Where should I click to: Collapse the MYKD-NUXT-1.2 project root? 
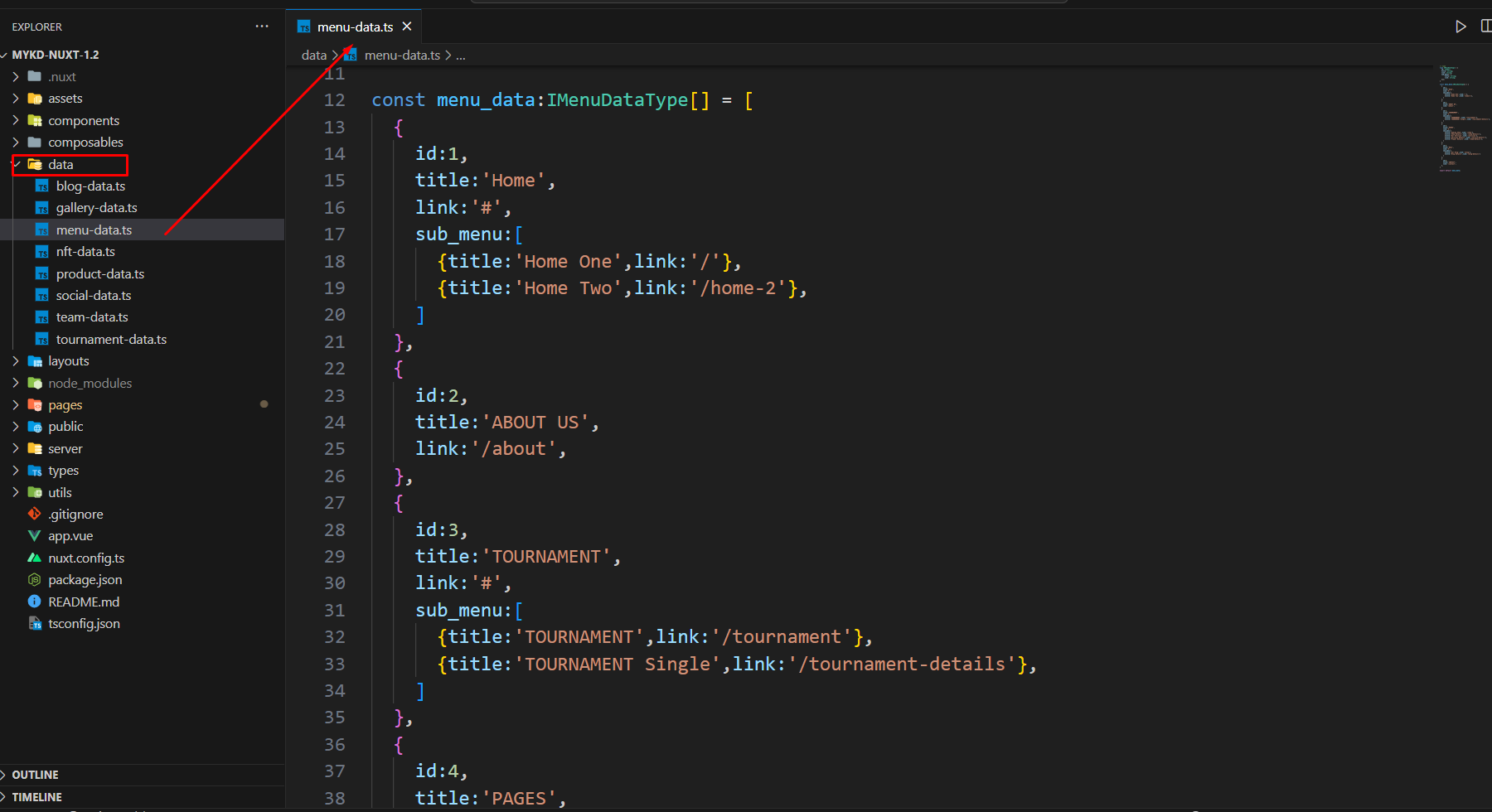tap(55, 55)
